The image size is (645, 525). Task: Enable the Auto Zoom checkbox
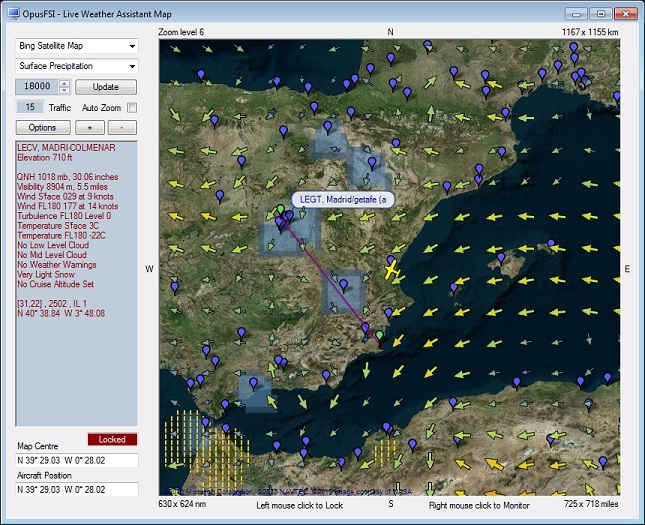(x=132, y=108)
